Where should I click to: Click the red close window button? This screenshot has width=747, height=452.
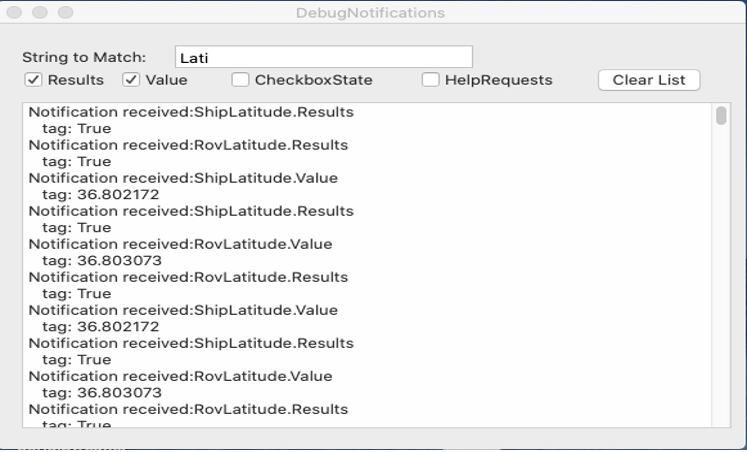(14, 13)
